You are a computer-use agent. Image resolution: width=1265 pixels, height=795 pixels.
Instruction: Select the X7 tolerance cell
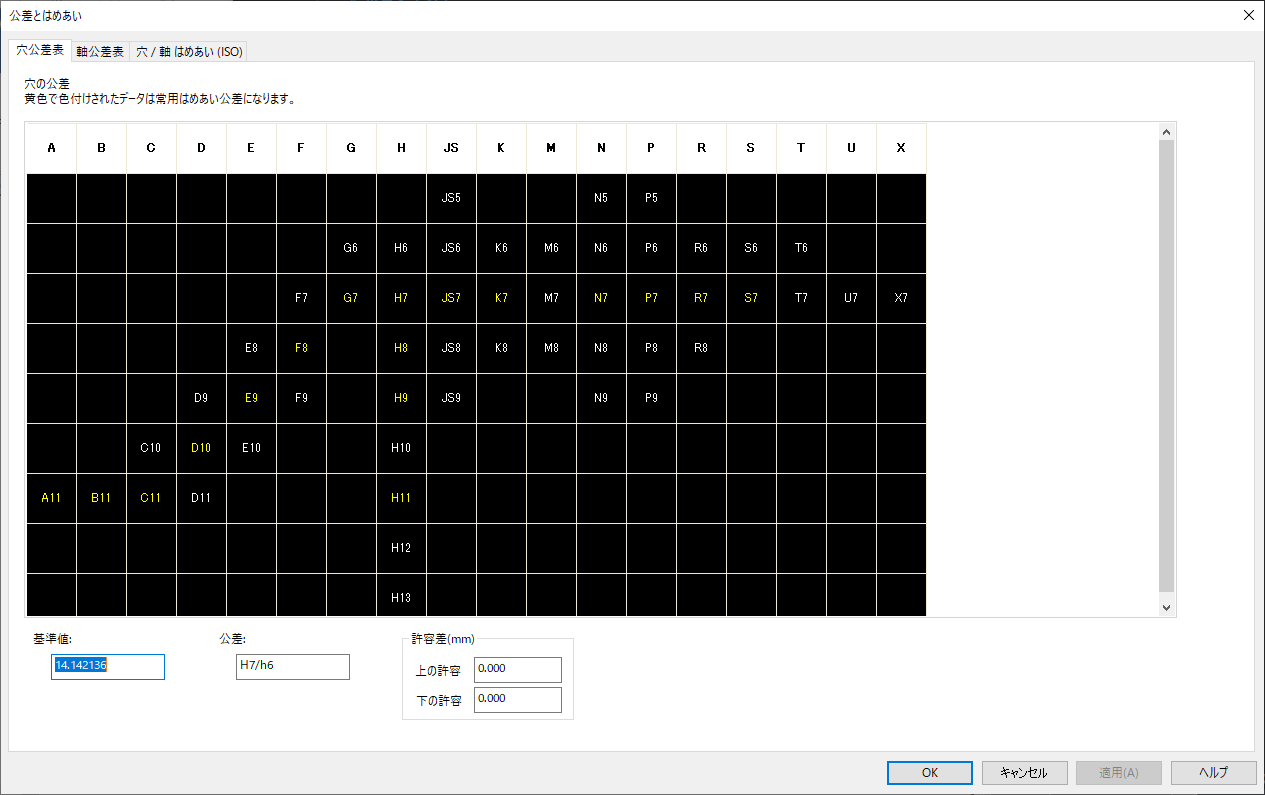coord(901,298)
